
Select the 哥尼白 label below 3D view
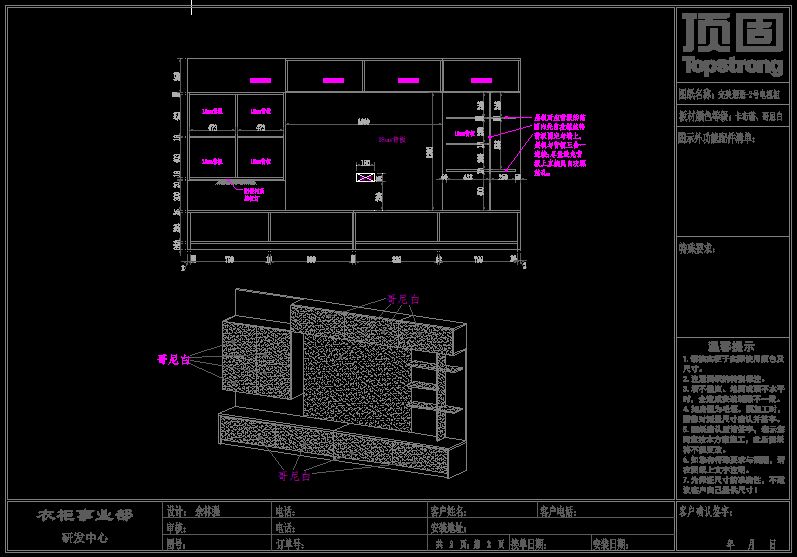(294, 476)
